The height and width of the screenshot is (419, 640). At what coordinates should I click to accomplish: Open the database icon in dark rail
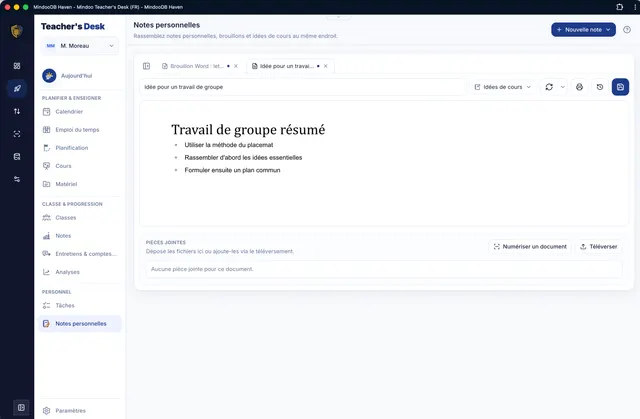17,157
